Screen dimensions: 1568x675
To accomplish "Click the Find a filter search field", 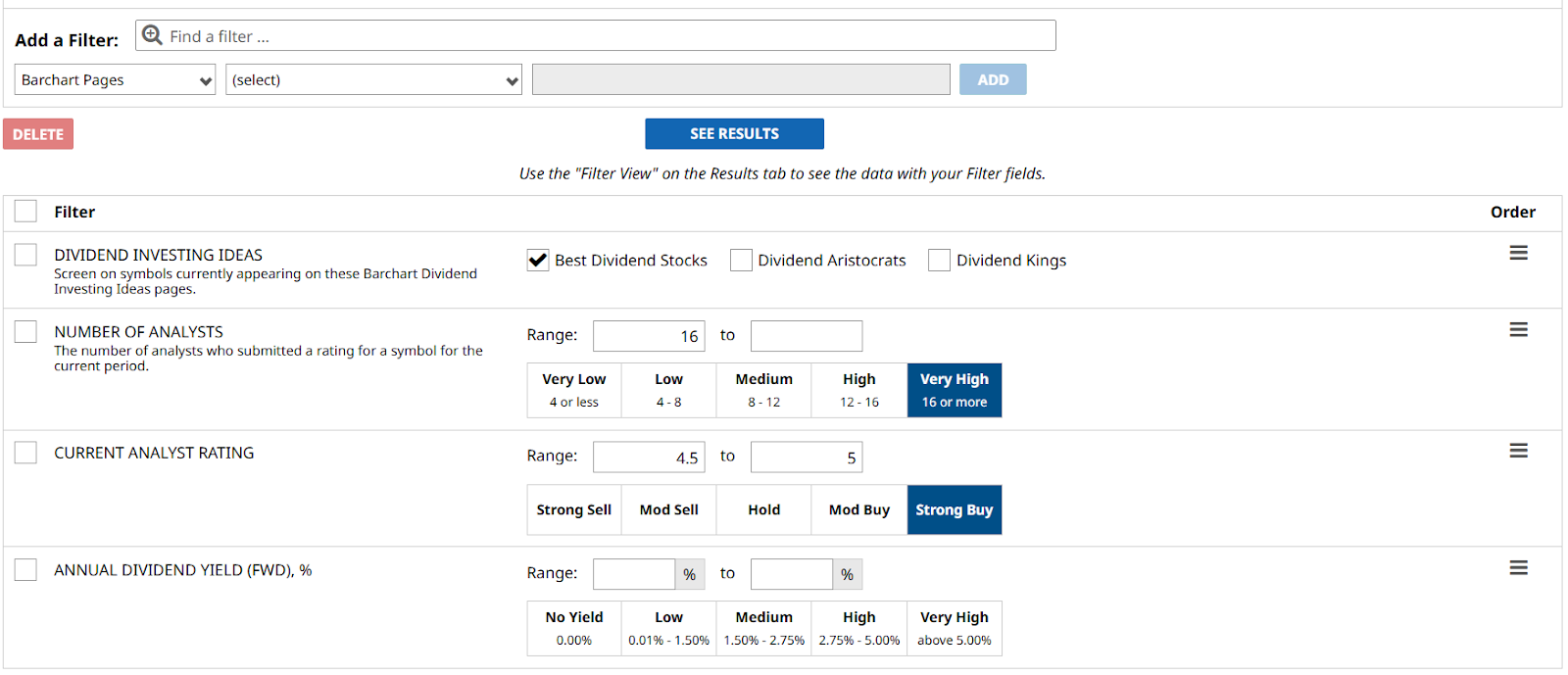I will tap(608, 36).
